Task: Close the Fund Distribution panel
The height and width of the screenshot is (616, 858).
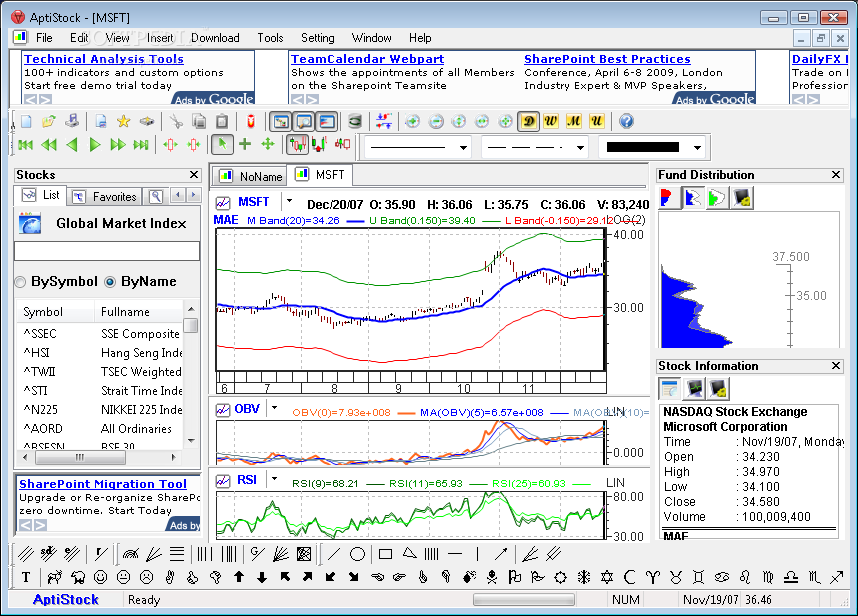Action: coord(836,175)
